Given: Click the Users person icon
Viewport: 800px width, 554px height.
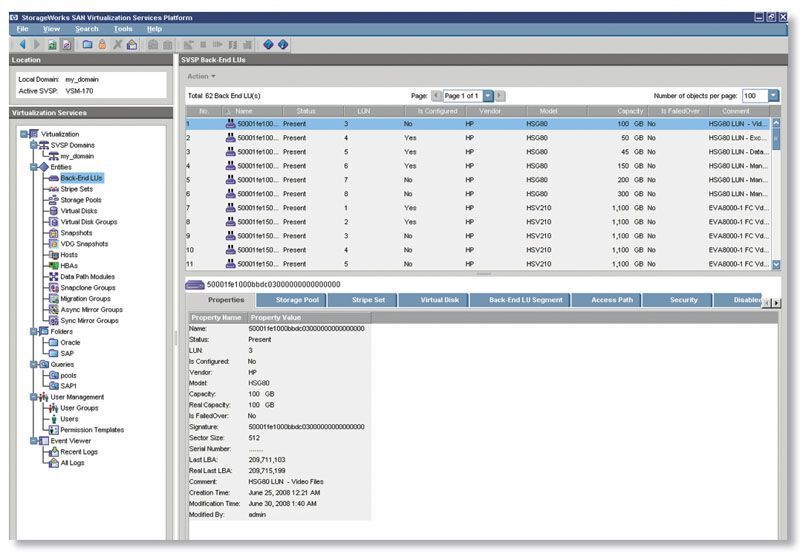Looking at the screenshot, I should 54,419.
